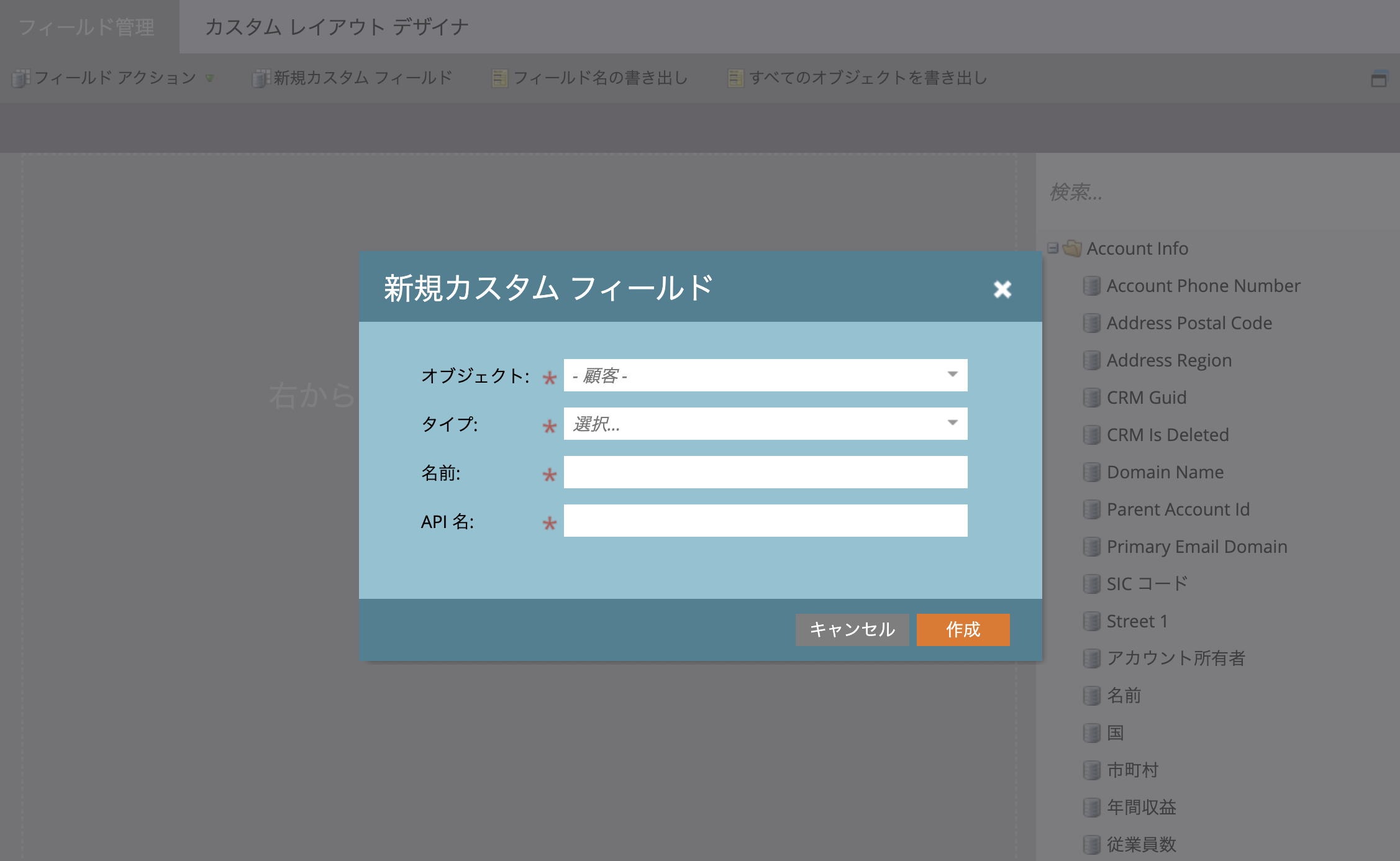The width and height of the screenshot is (1400, 861).
Task: Open the Field Actions dropdown menu
Action: (x=114, y=78)
